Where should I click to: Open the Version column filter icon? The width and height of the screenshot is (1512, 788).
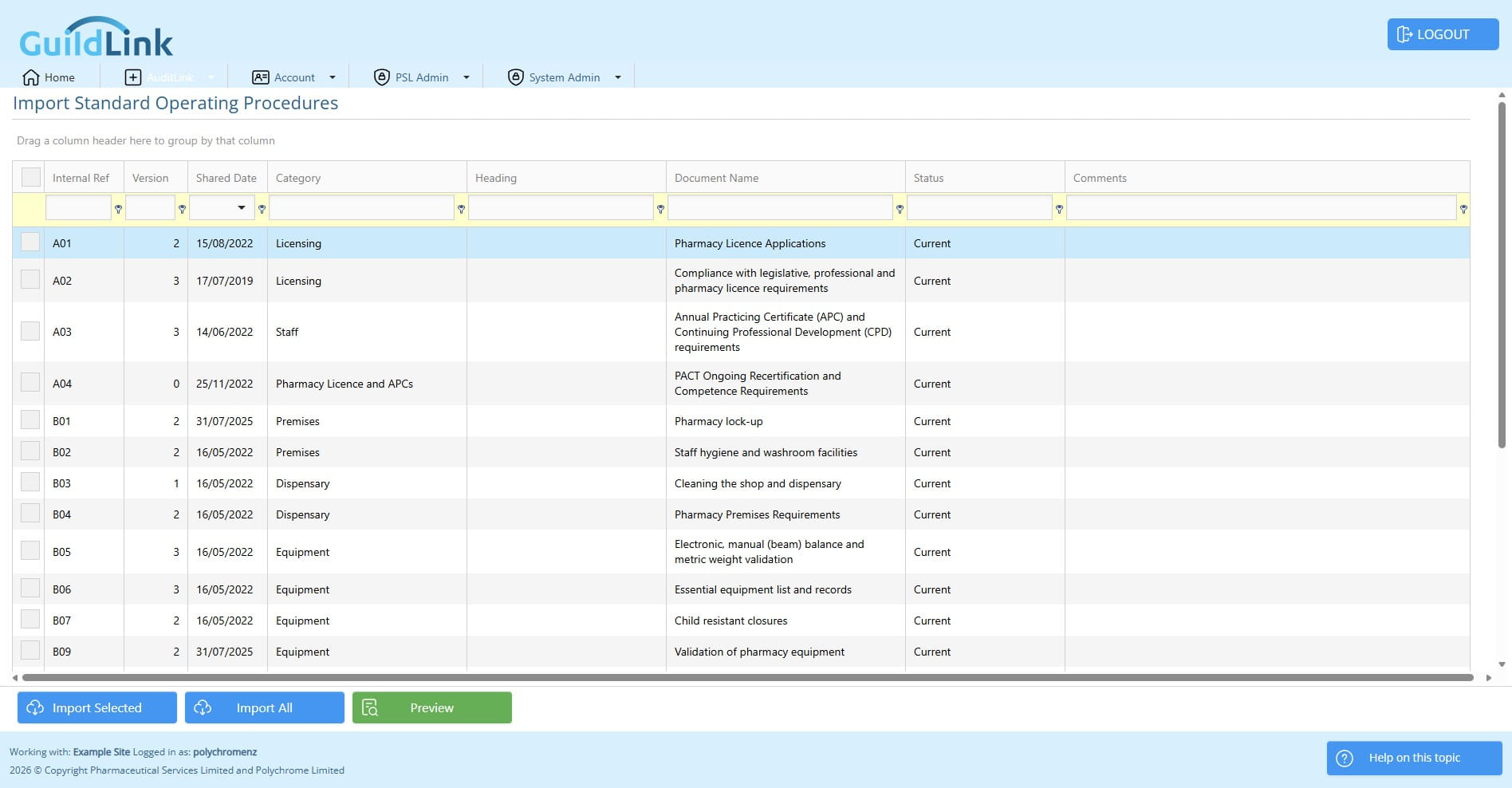[x=182, y=209]
